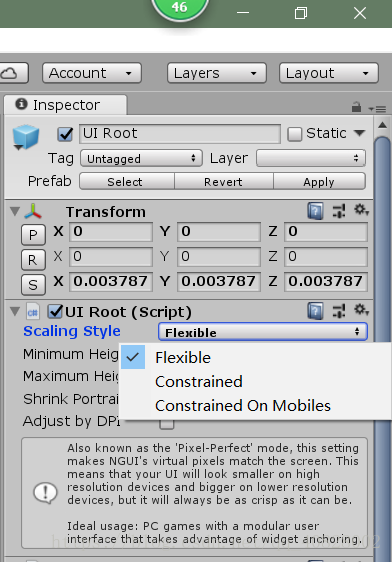Open the Layout dropdown
Image resolution: width=392 pixels, height=562 pixels.
329,73
